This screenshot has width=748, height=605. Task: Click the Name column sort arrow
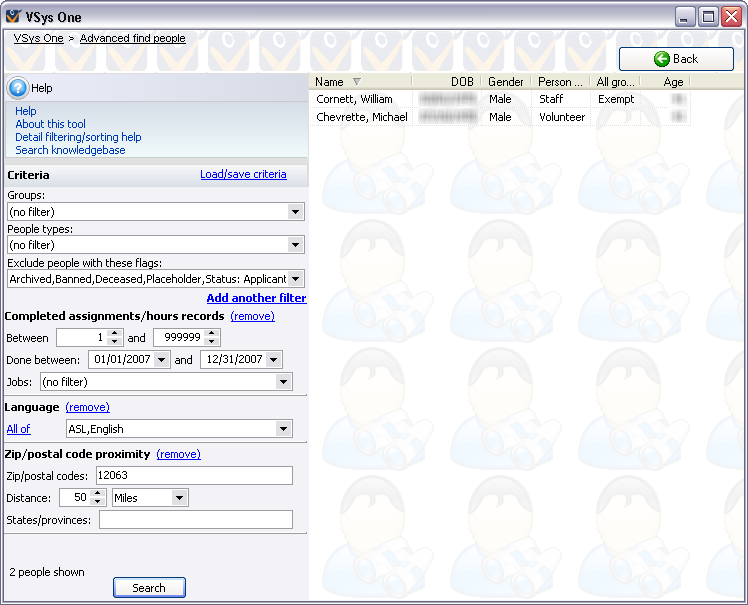point(356,82)
